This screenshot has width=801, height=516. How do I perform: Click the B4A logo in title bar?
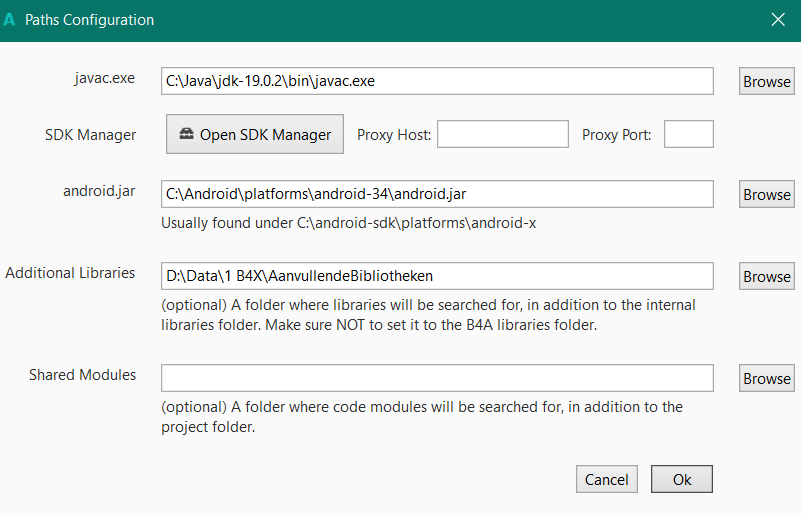tap(10, 20)
